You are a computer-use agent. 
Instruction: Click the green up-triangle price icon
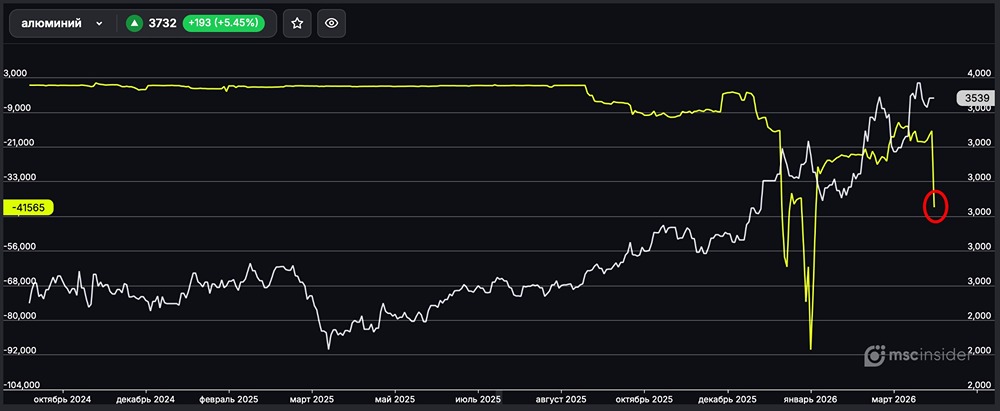(134, 23)
